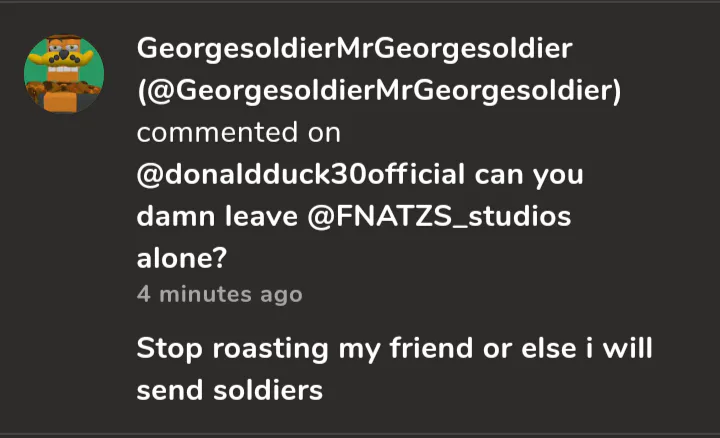Image resolution: width=720 pixels, height=438 pixels.
Task: Click the word 'alone?' in the post title
Action: click(181, 258)
